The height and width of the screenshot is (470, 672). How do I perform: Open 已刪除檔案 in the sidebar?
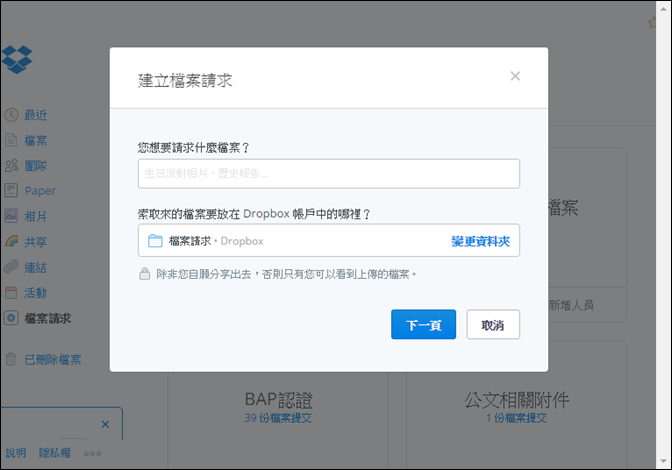coord(53,359)
